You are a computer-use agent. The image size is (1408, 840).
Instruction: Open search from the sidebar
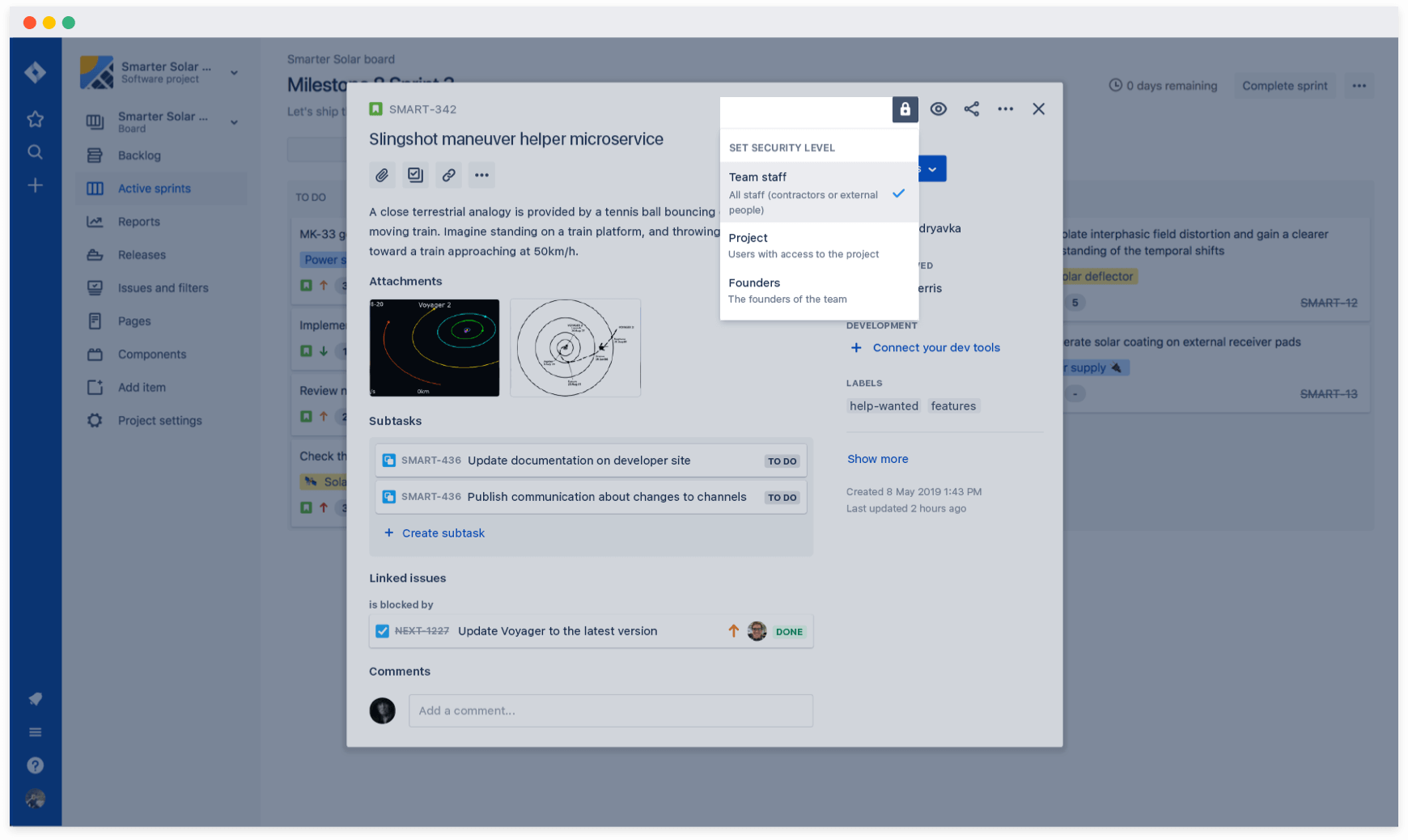click(36, 151)
